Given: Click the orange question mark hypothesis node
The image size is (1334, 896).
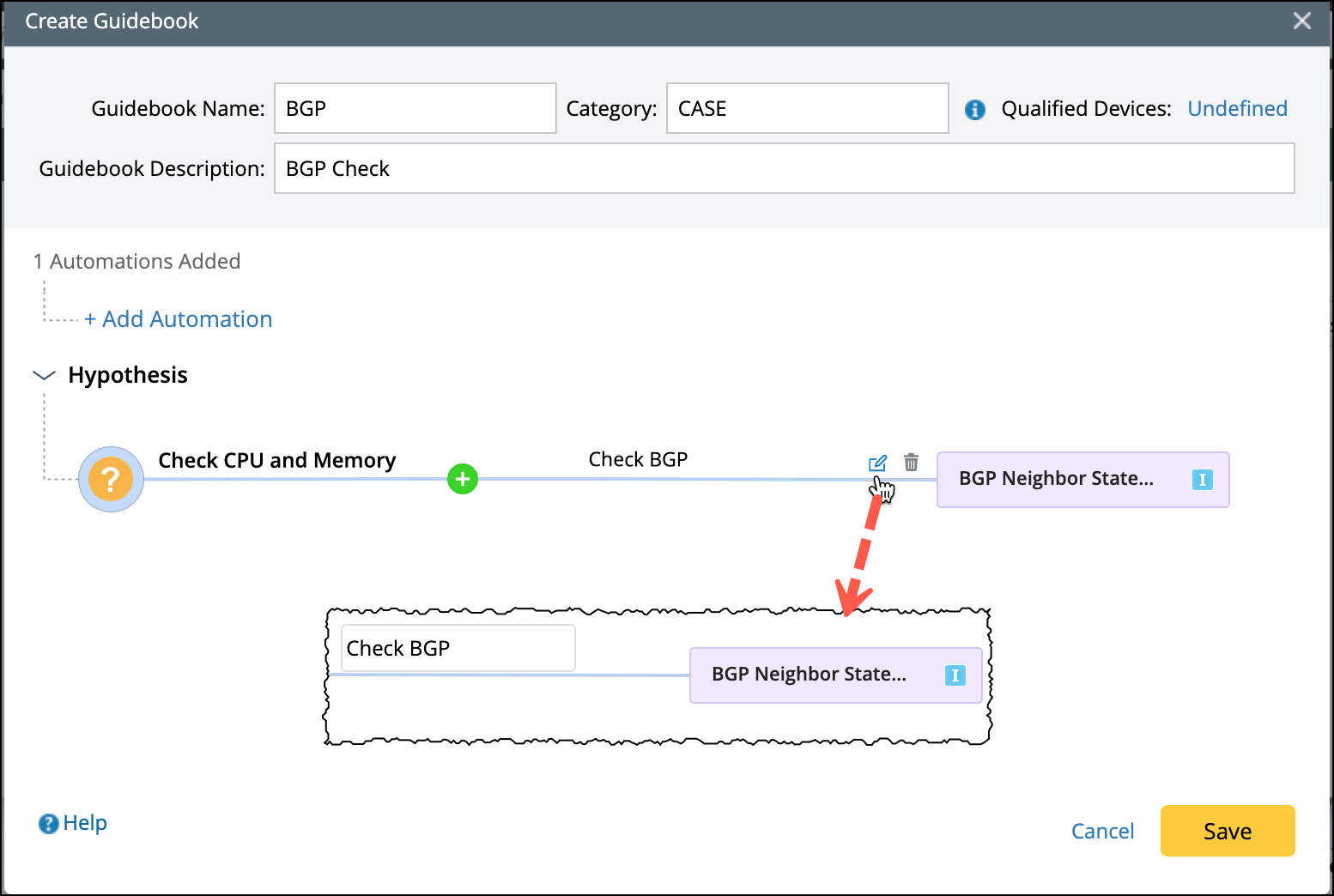Looking at the screenshot, I should coord(111,479).
